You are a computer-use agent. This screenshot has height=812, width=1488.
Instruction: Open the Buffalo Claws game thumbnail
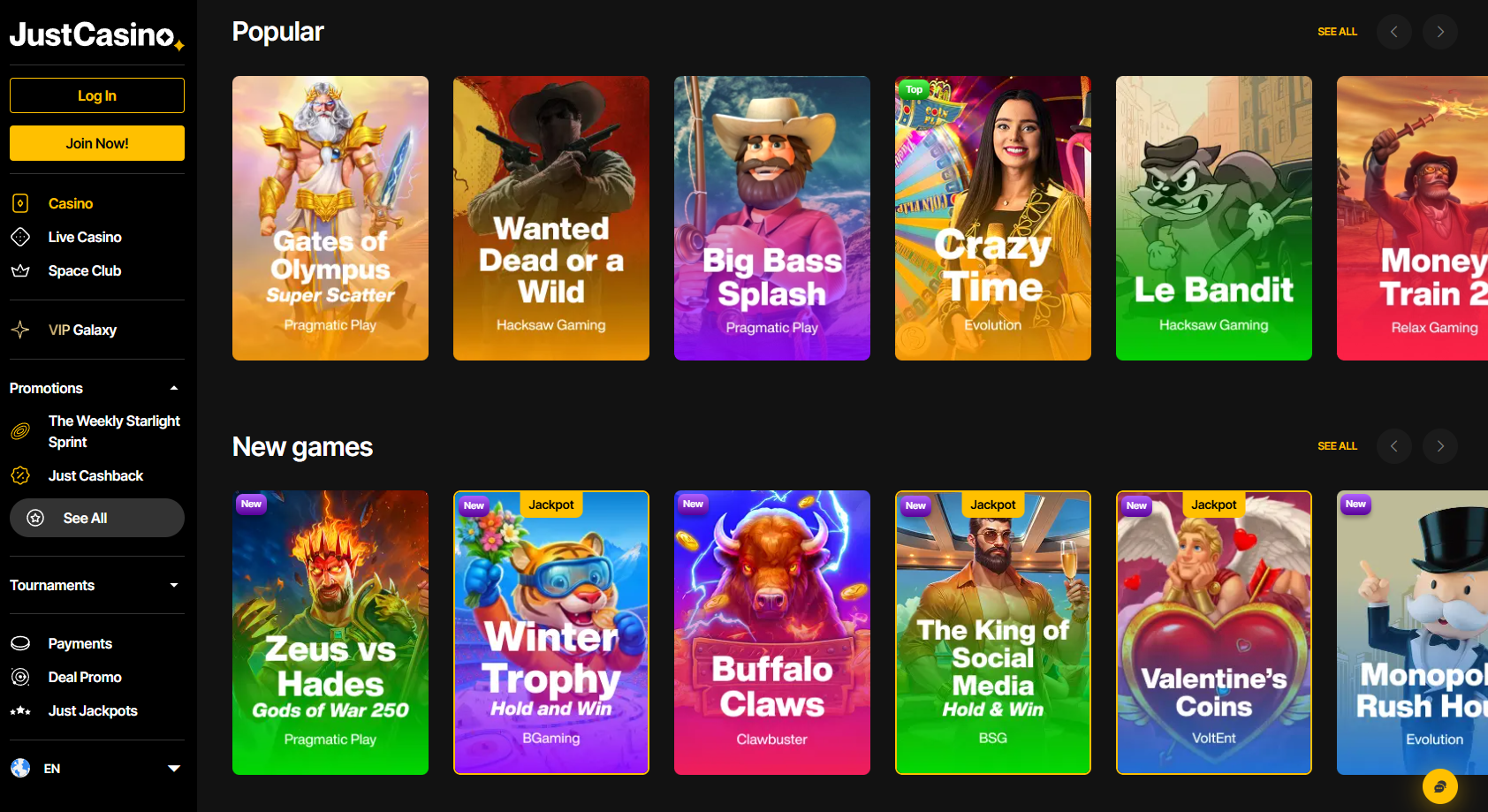772,633
